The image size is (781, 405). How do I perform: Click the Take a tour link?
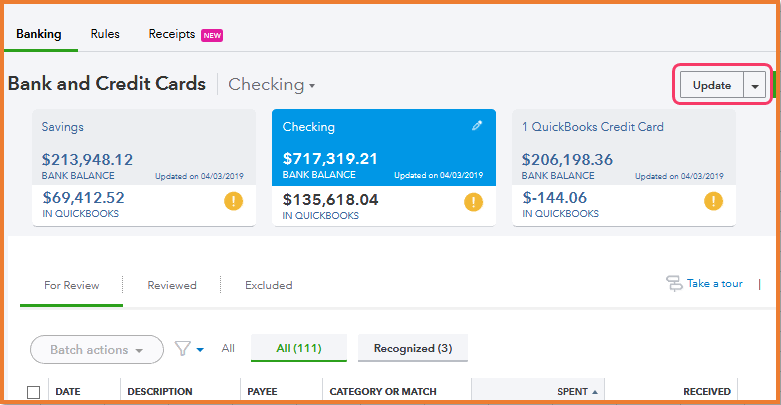click(x=715, y=283)
